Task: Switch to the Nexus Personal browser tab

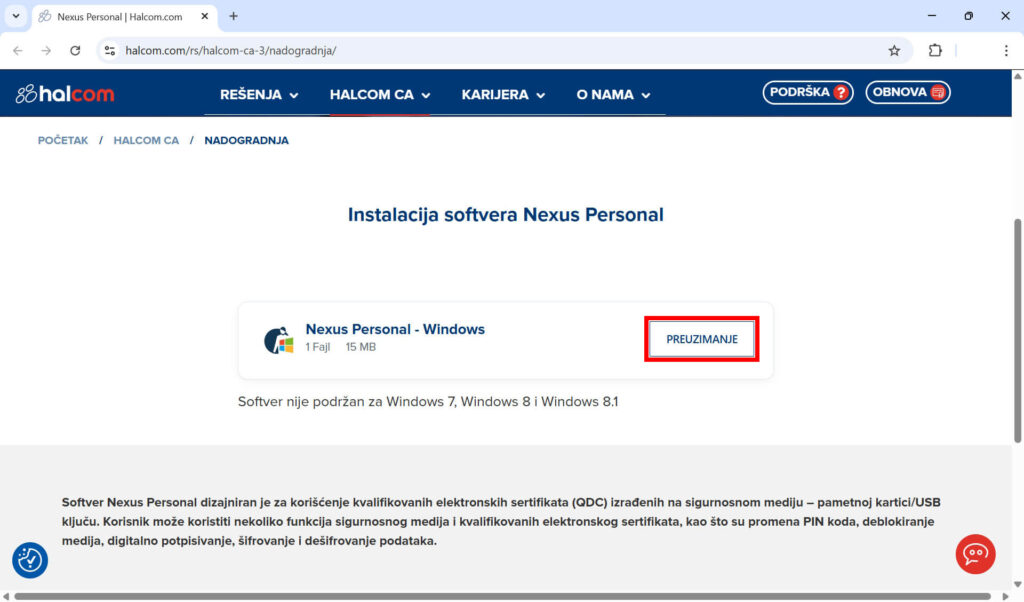Action: click(x=120, y=16)
